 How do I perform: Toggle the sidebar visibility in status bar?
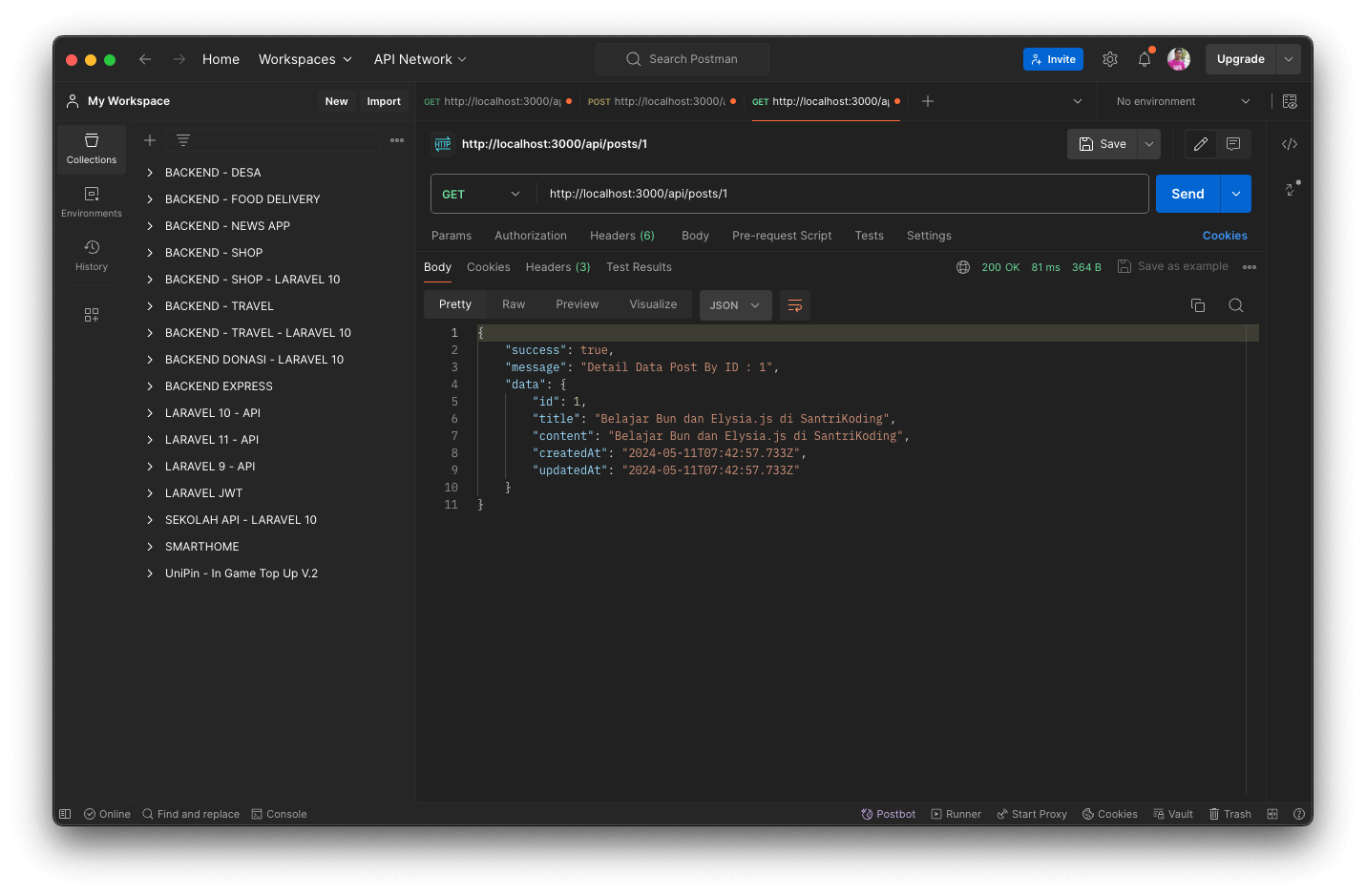click(65, 814)
